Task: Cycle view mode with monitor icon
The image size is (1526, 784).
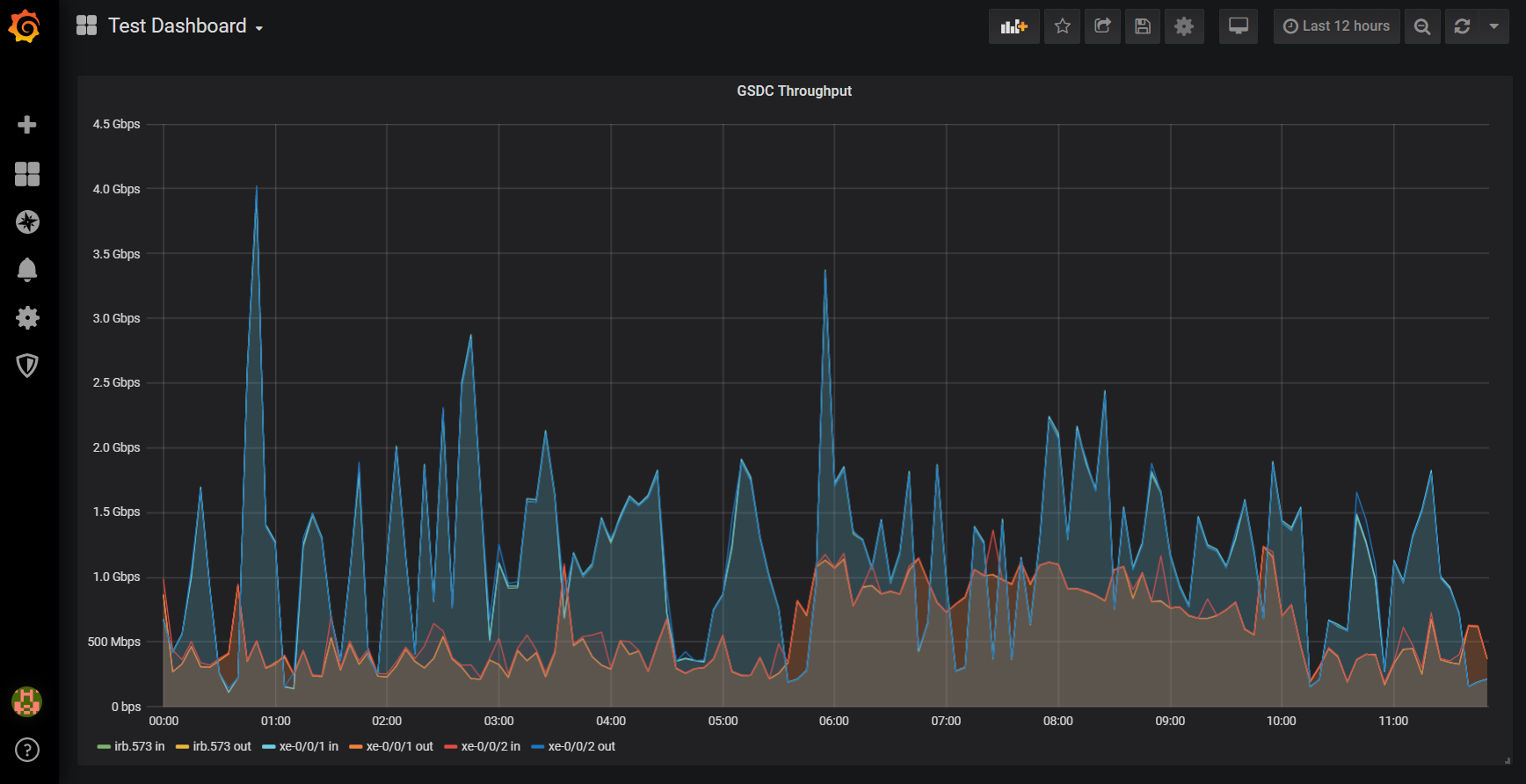Action: pyautogui.click(x=1238, y=26)
